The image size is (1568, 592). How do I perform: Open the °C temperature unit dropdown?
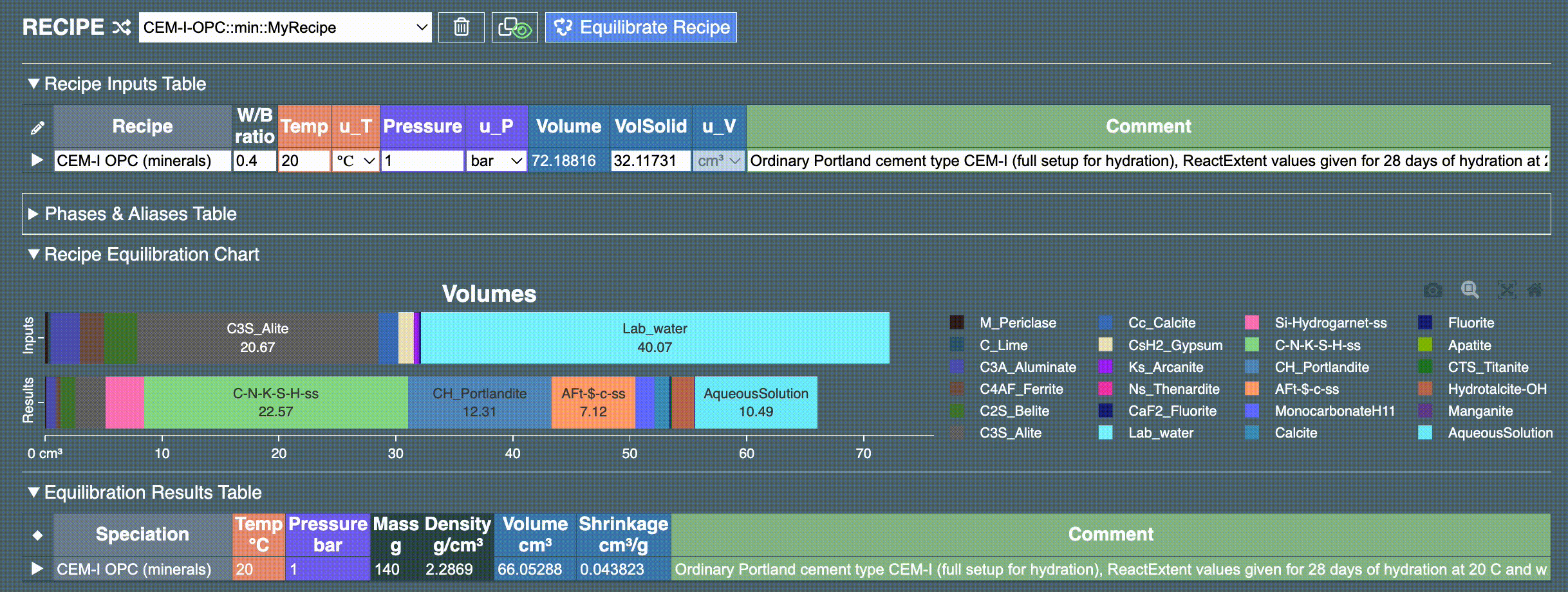coord(355,161)
